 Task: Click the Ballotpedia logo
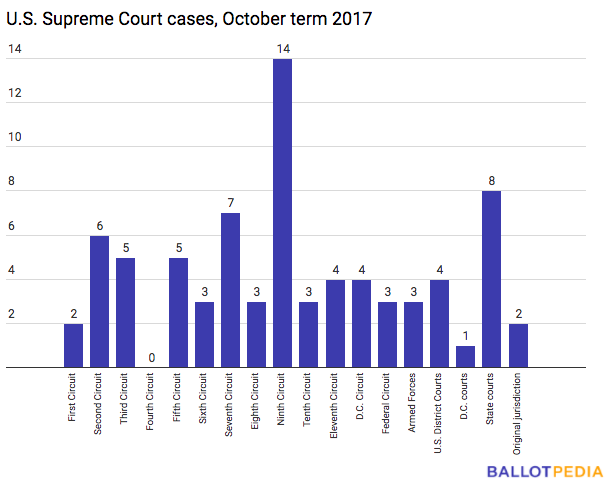(545, 472)
